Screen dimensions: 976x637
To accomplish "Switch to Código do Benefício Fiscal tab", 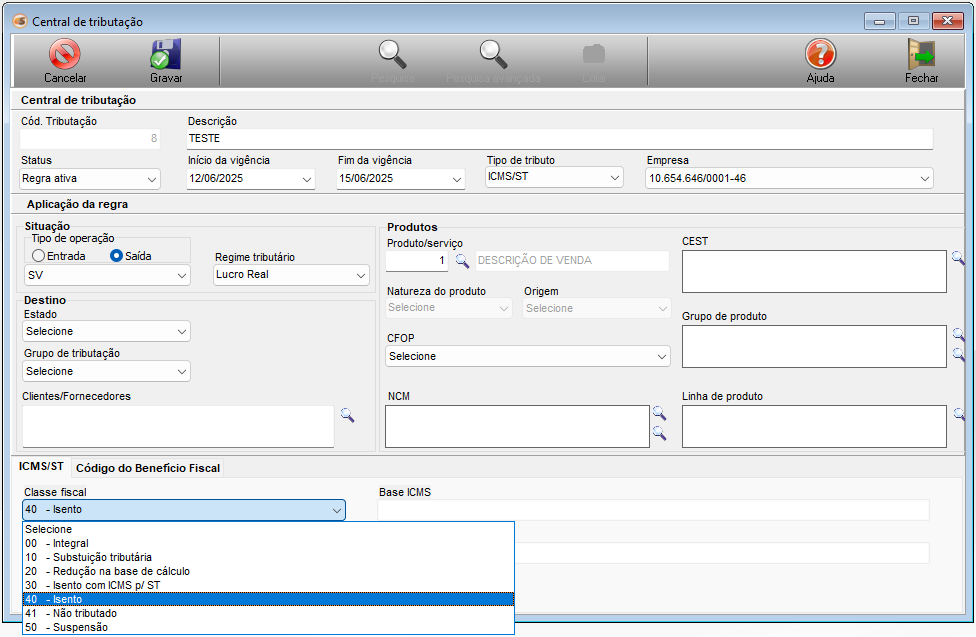I will tap(148, 468).
